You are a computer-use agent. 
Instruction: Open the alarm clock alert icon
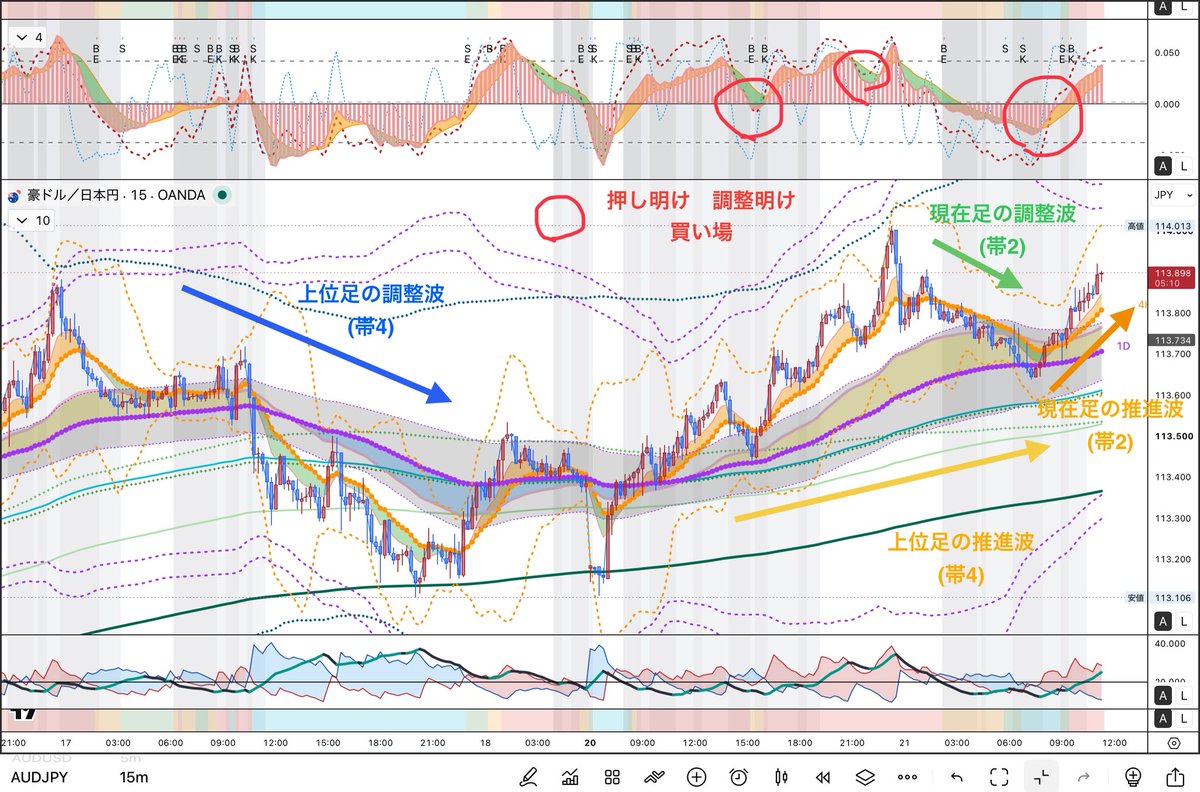coord(739,776)
